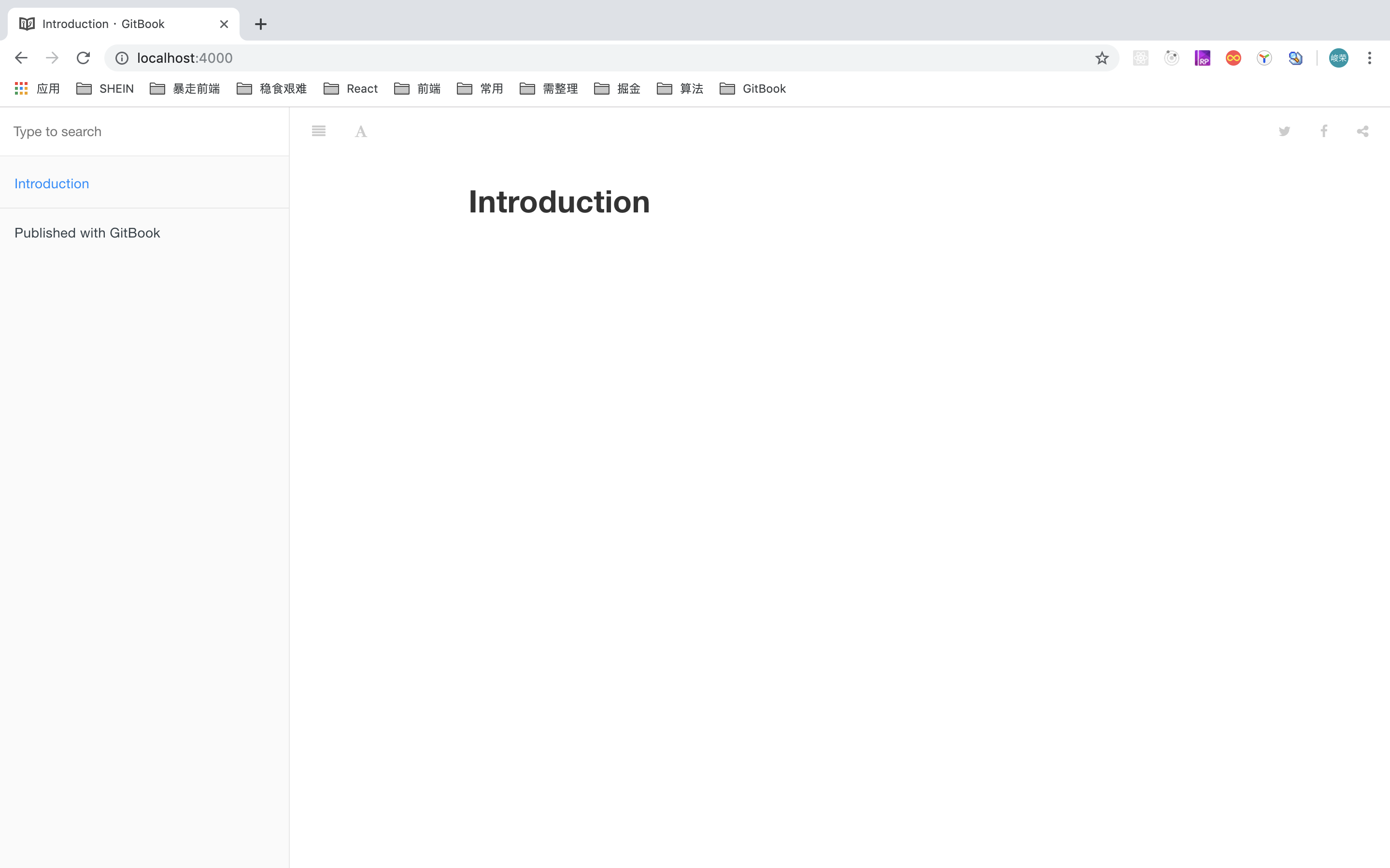This screenshot has width=1390, height=868.
Task: View site information icon in address bar
Action: pos(122,58)
